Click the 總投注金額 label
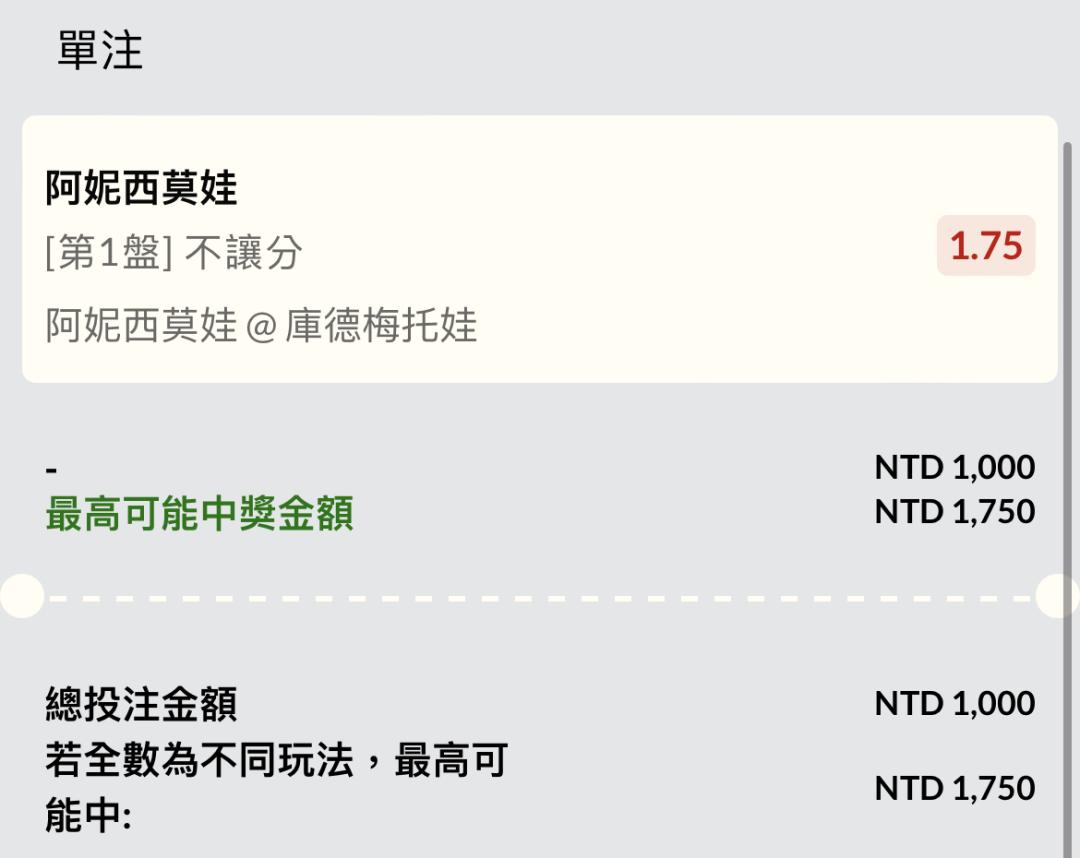The image size is (1080, 858). [x=141, y=704]
